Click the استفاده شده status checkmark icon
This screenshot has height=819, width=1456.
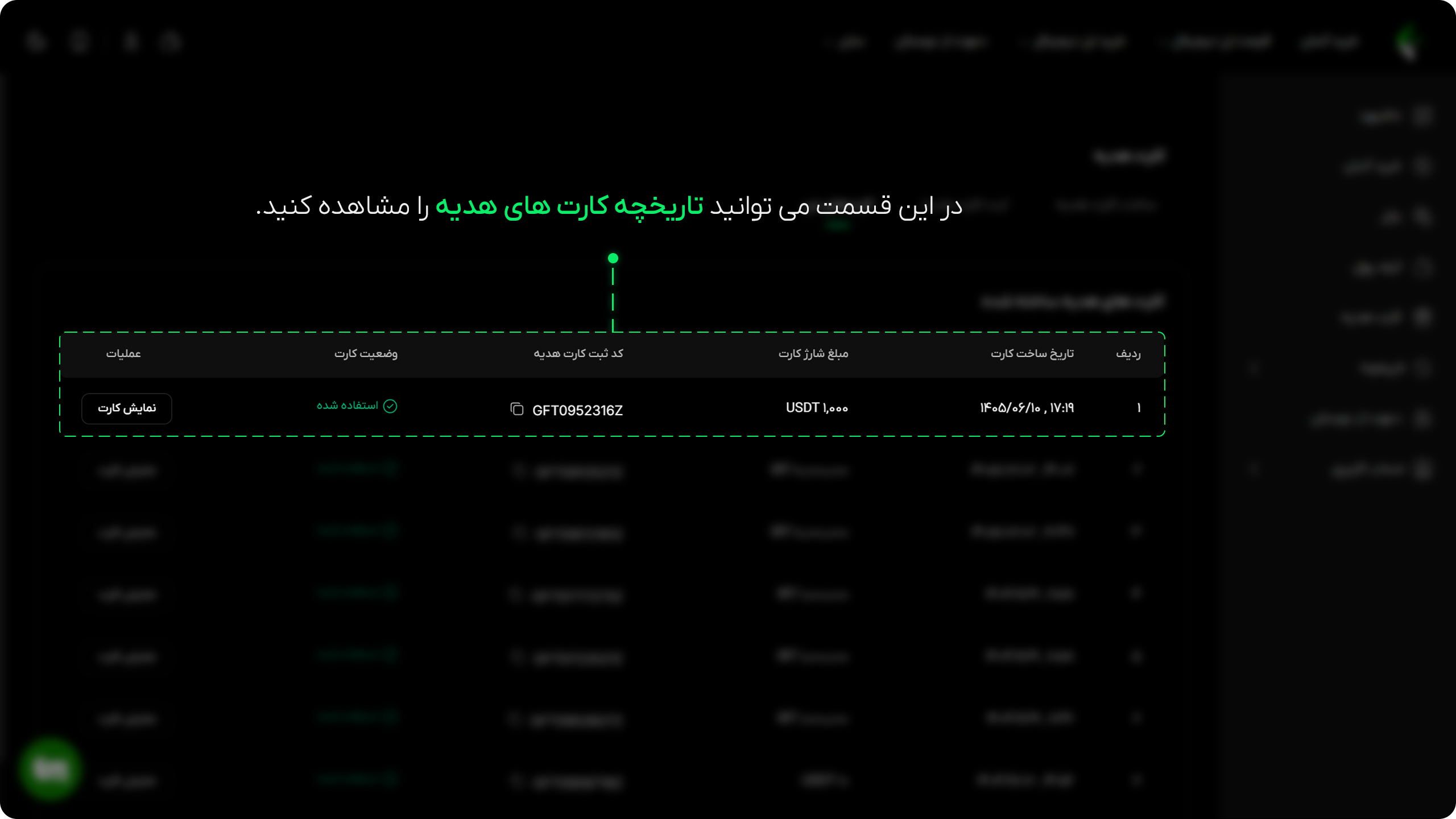click(x=390, y=406)
